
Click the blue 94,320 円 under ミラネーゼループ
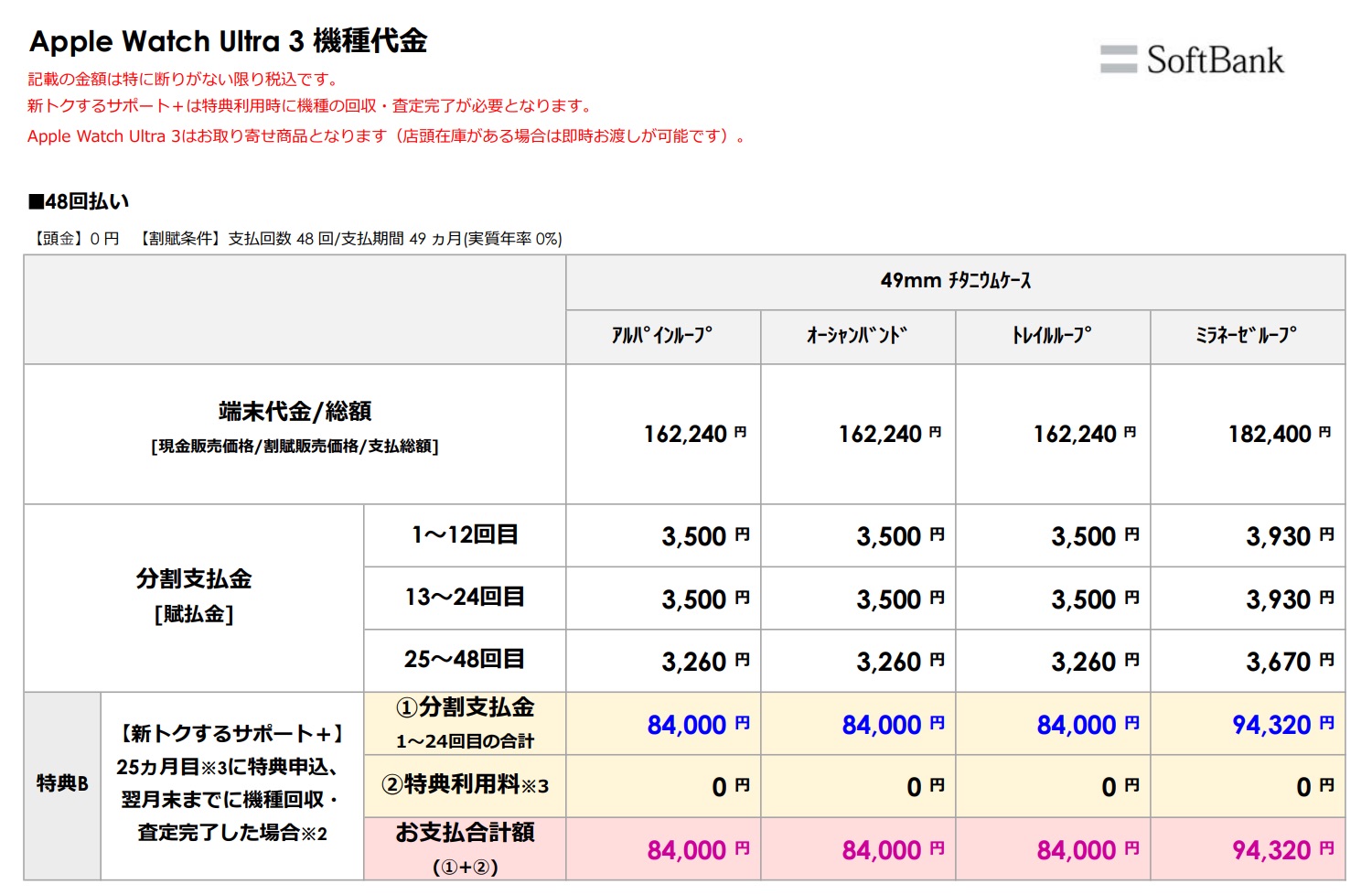point(1283,726)
